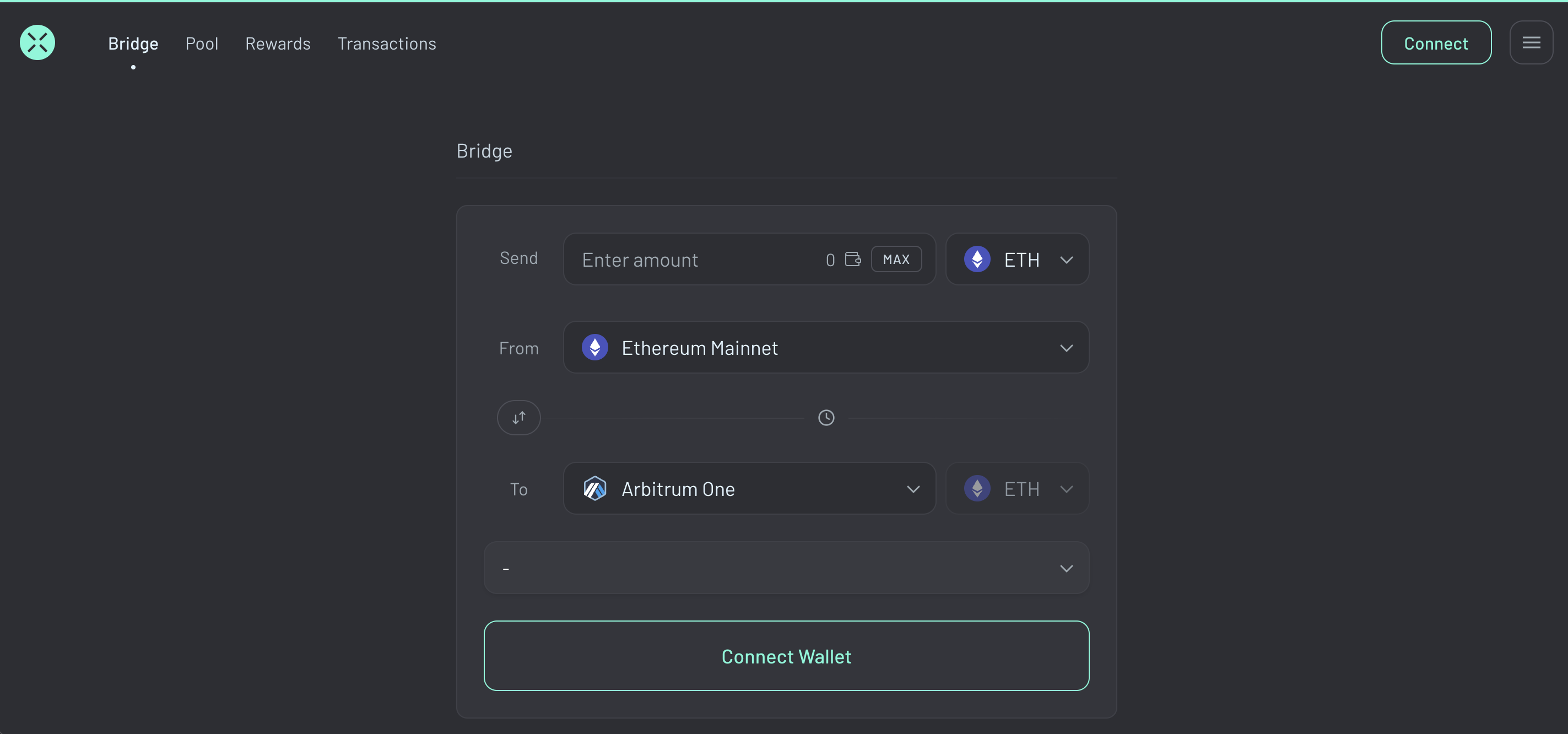Click the Across logo icon

37,42
